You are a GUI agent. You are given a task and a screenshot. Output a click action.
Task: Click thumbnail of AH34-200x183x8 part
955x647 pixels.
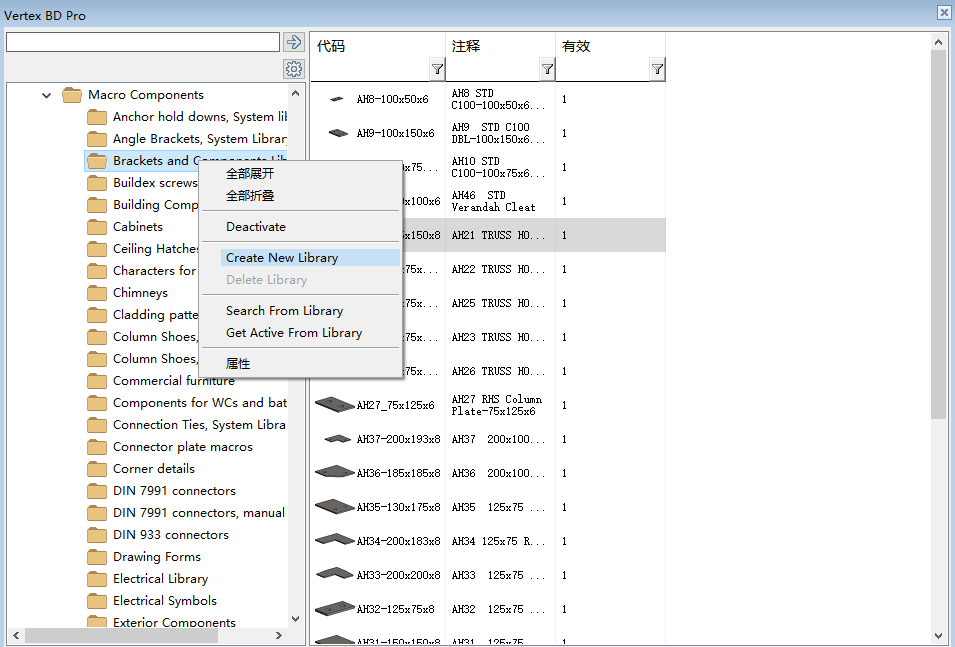point(334,540)
